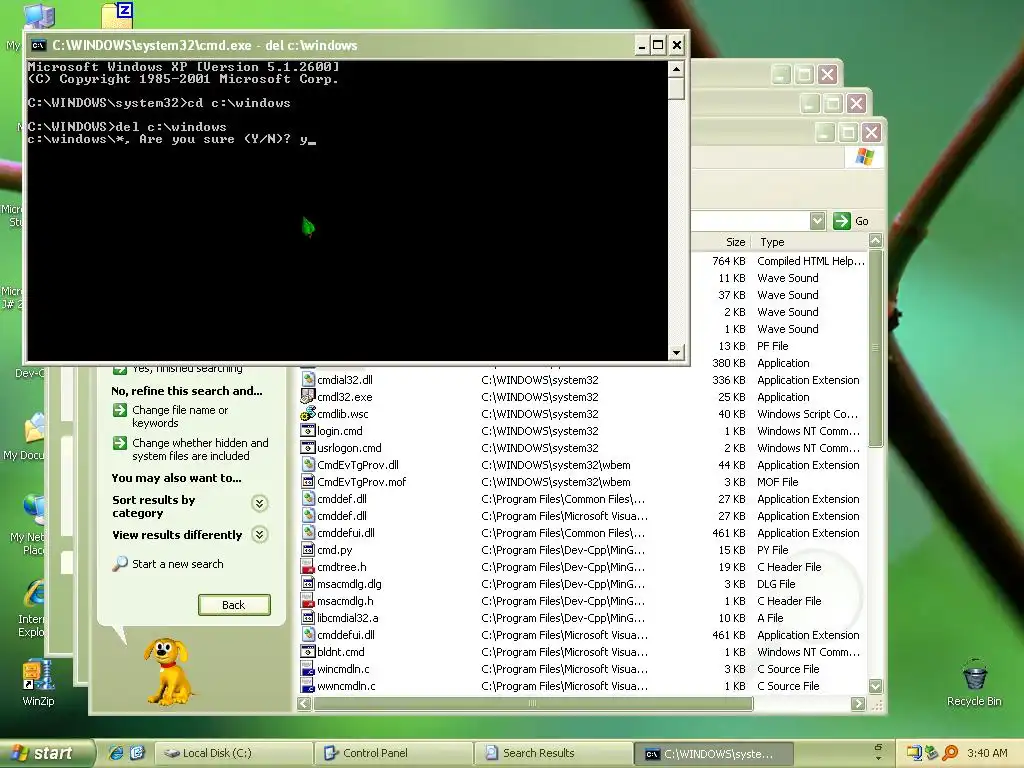Viewport: 1024px width, 768px height.
Task: Click the cmd.exe command prompt area
Action: coord(347,210)
